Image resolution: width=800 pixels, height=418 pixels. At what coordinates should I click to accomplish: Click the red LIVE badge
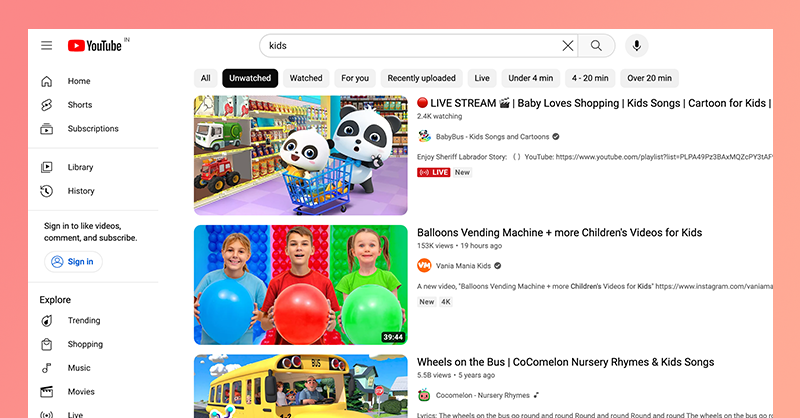pyautogui.click(x=433, y=173)
